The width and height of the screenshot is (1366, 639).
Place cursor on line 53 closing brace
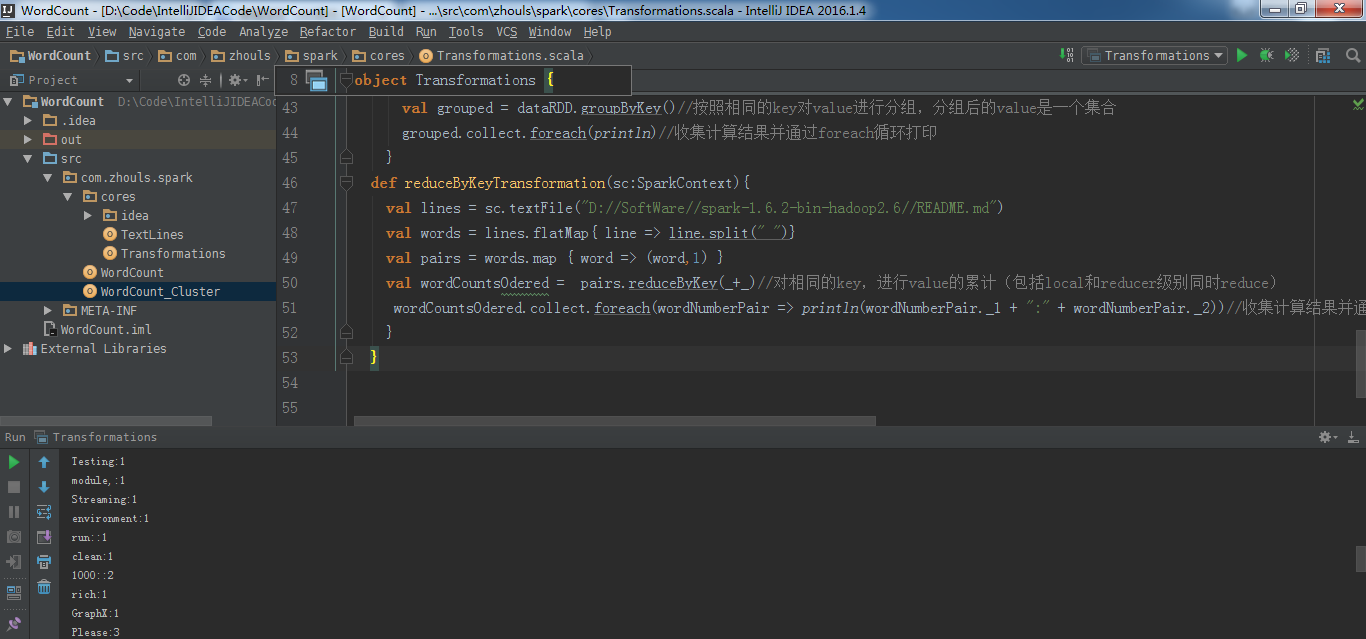point(374,358)
